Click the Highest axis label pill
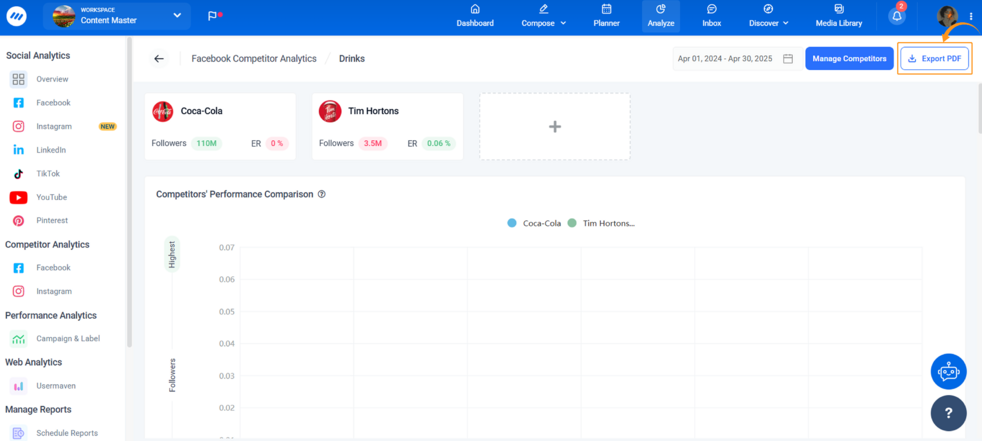This screenshot has width=982, height=441. pyautogui.click(x=172, y=254)
